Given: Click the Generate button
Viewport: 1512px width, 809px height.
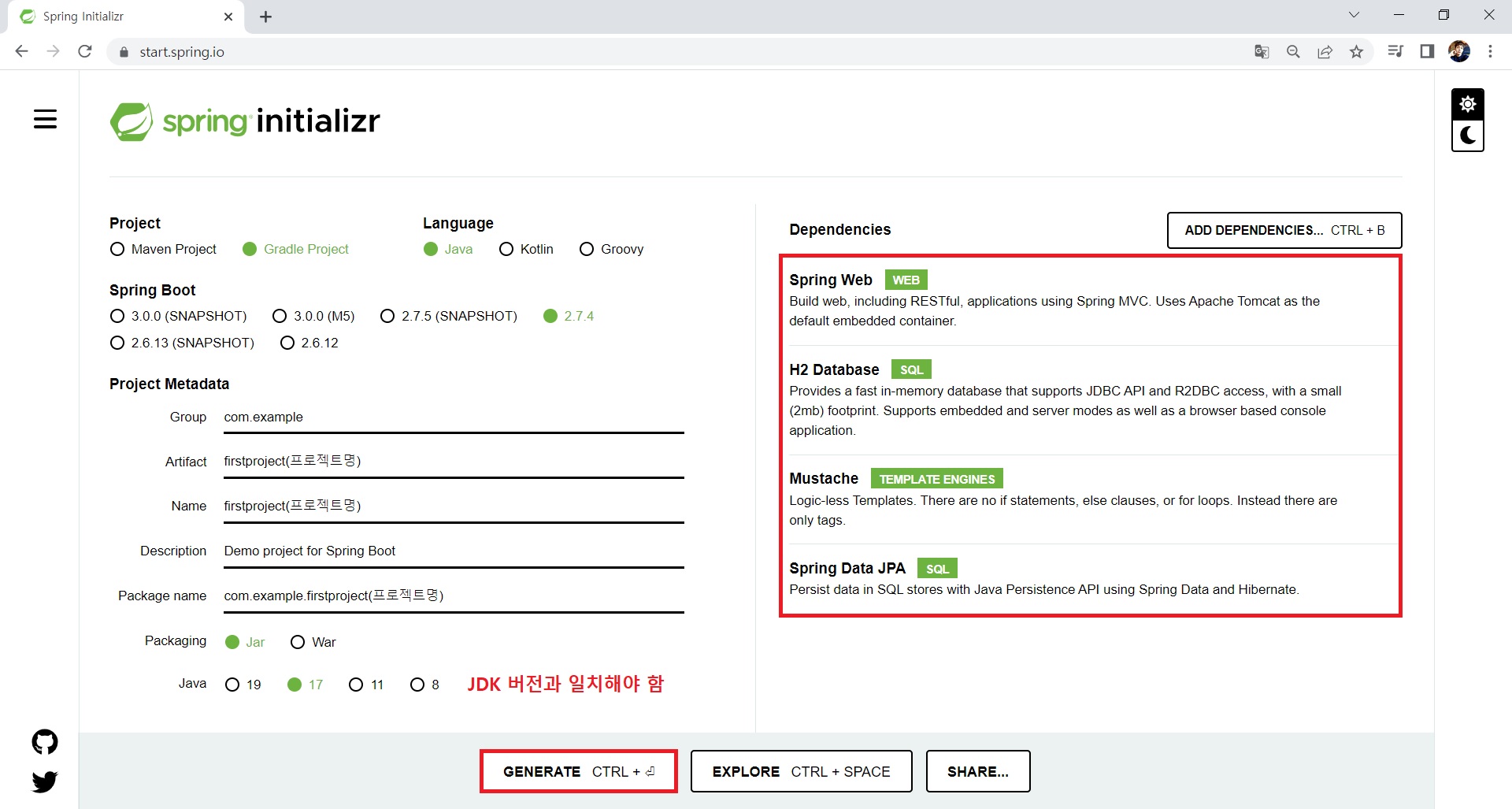Looking at the screenshot, I should point(579,771).
